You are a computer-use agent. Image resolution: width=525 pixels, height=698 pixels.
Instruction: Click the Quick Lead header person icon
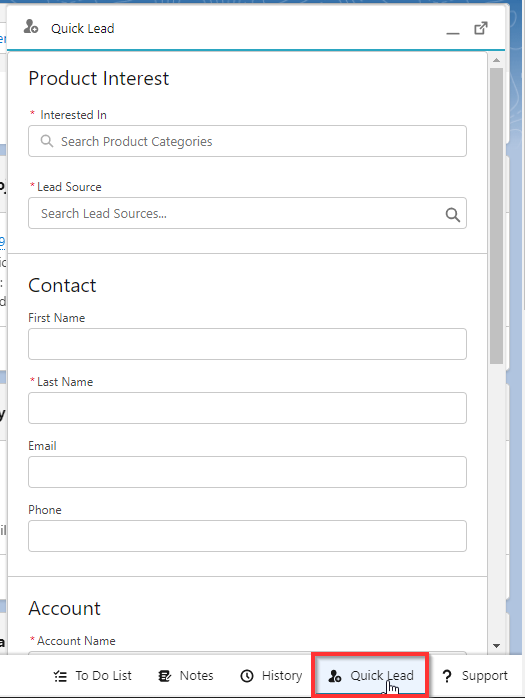[x=31, y=27]
